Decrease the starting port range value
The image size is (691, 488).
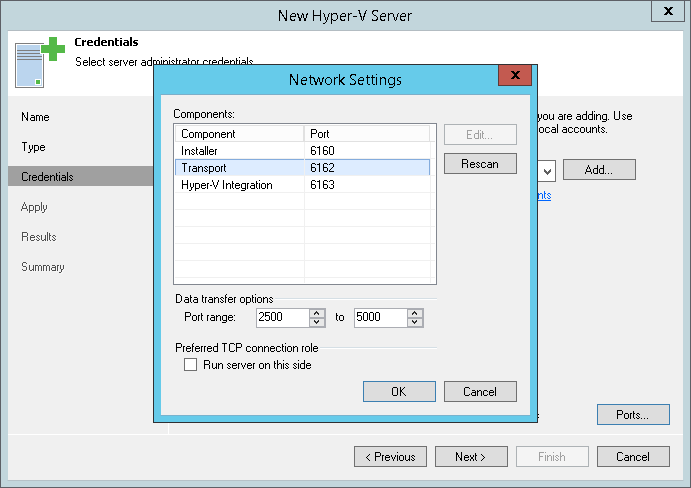click(317, 322)
